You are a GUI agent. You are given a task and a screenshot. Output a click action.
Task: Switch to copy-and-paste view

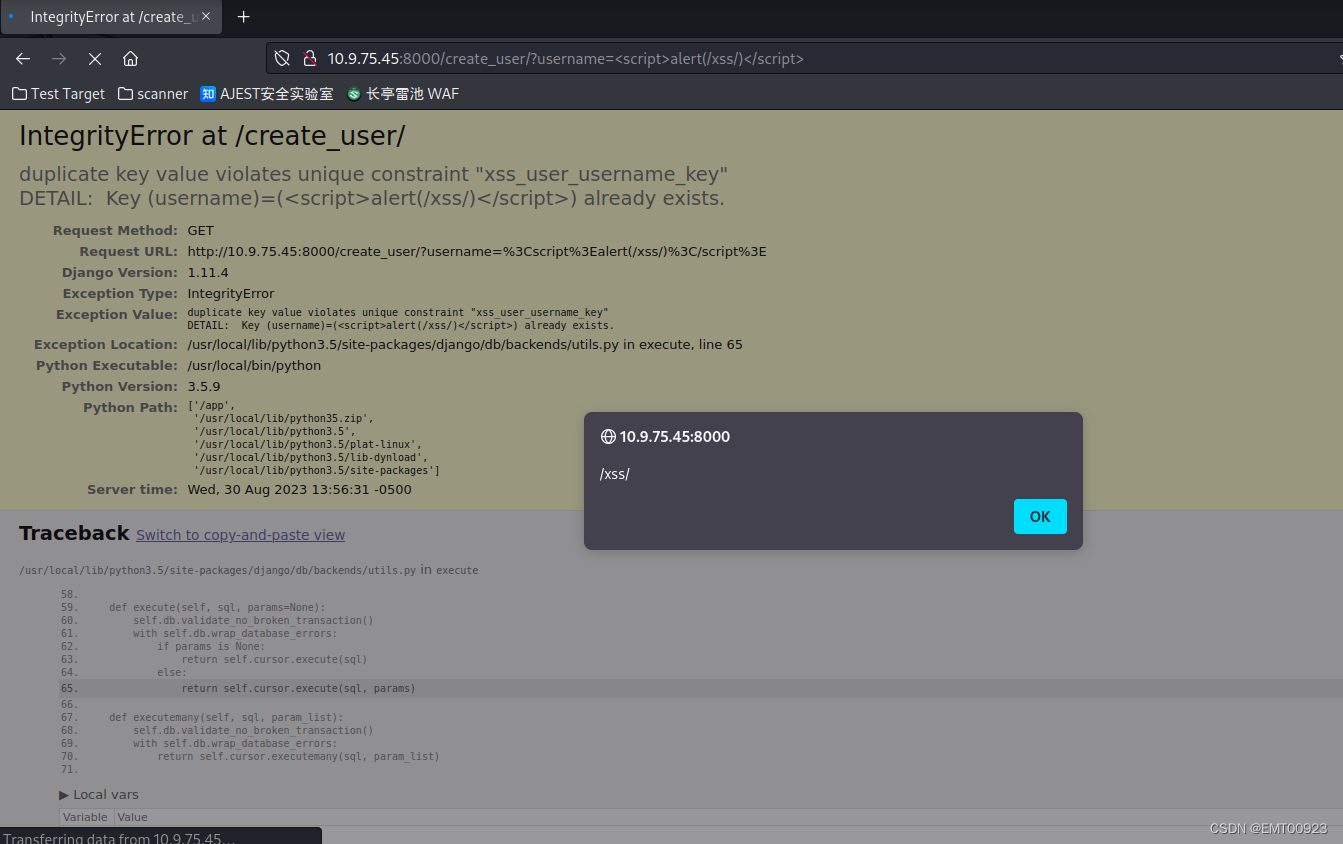click(x=240, y=535)
